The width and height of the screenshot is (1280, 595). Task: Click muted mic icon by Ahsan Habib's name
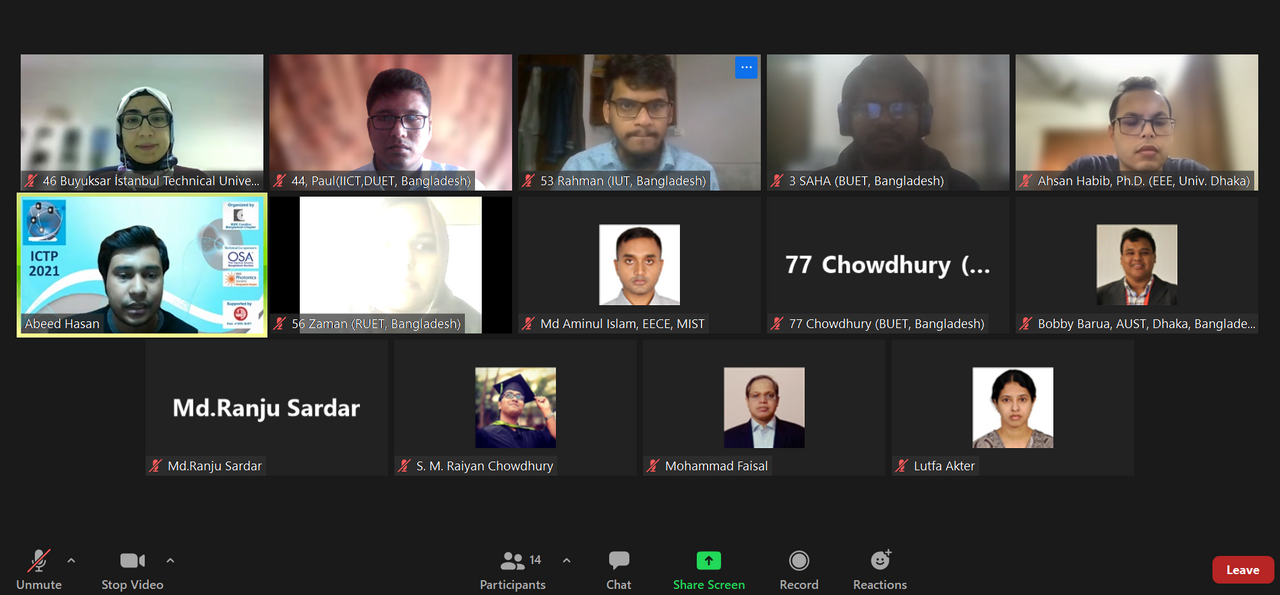pos(1026,181)
